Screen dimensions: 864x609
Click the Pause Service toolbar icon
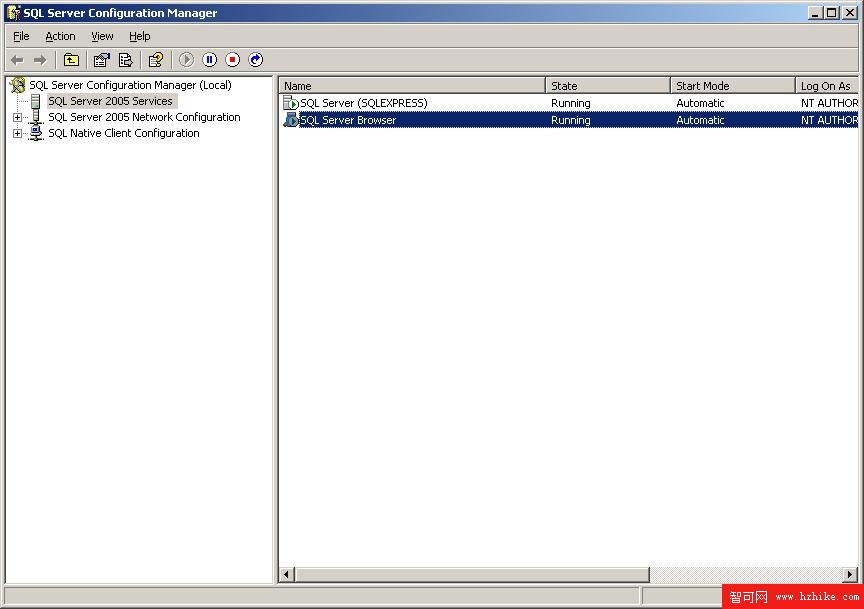coord(209,60)
